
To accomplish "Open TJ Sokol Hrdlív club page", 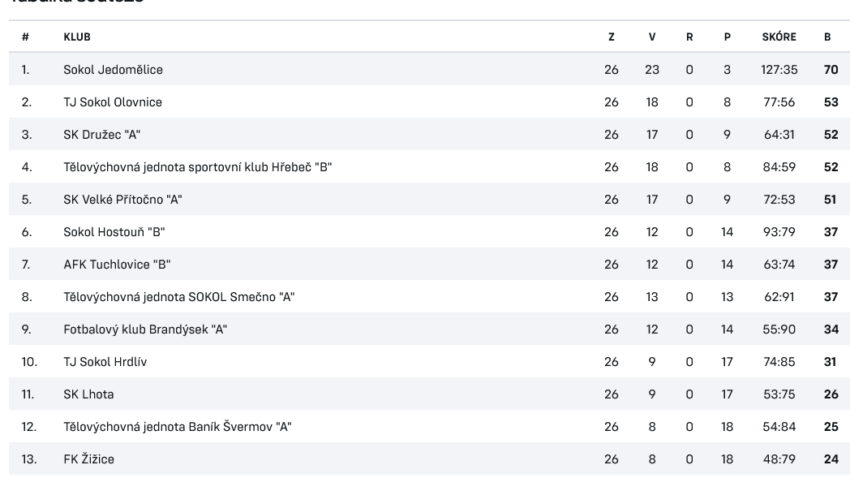I will (105, 362).
